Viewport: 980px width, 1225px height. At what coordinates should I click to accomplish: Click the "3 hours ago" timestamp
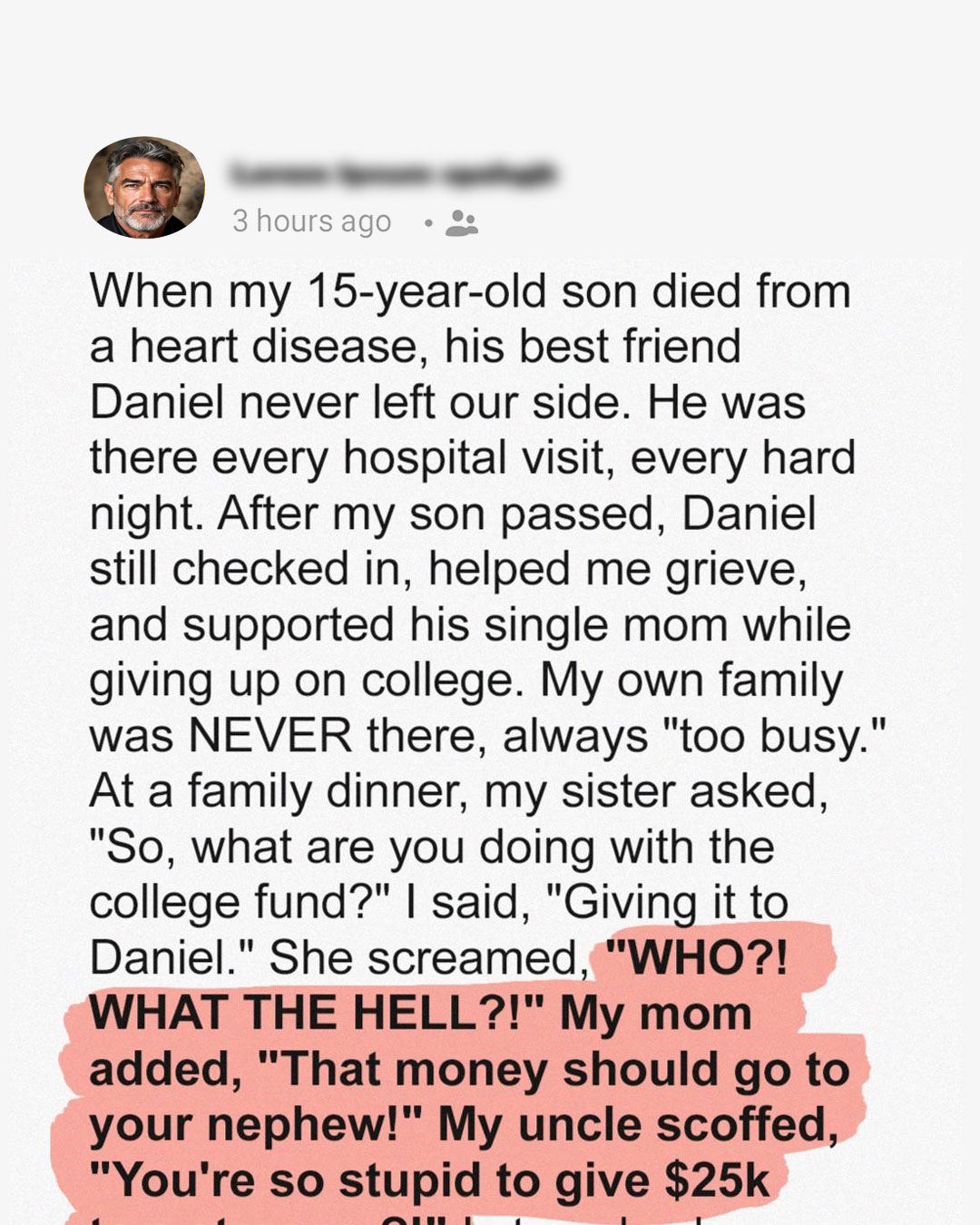312,221
